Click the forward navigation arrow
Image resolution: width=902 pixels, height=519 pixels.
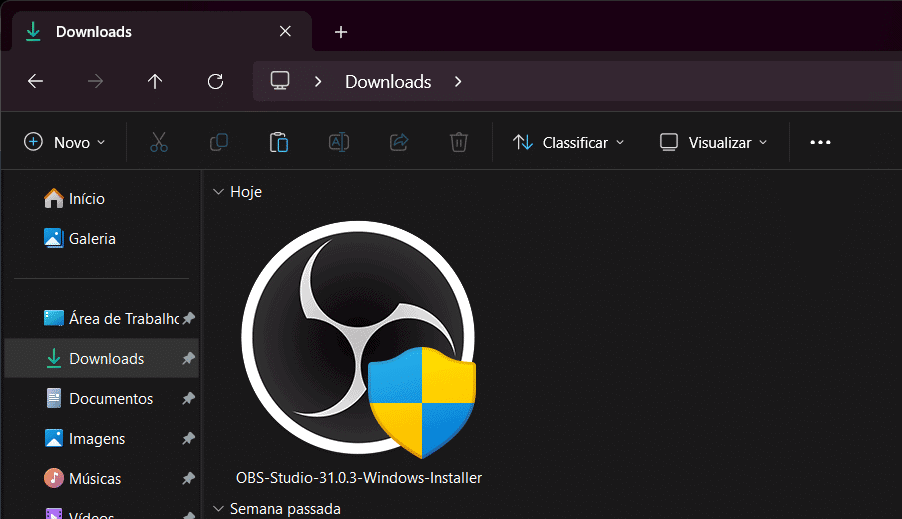click(x=95, y=82)
